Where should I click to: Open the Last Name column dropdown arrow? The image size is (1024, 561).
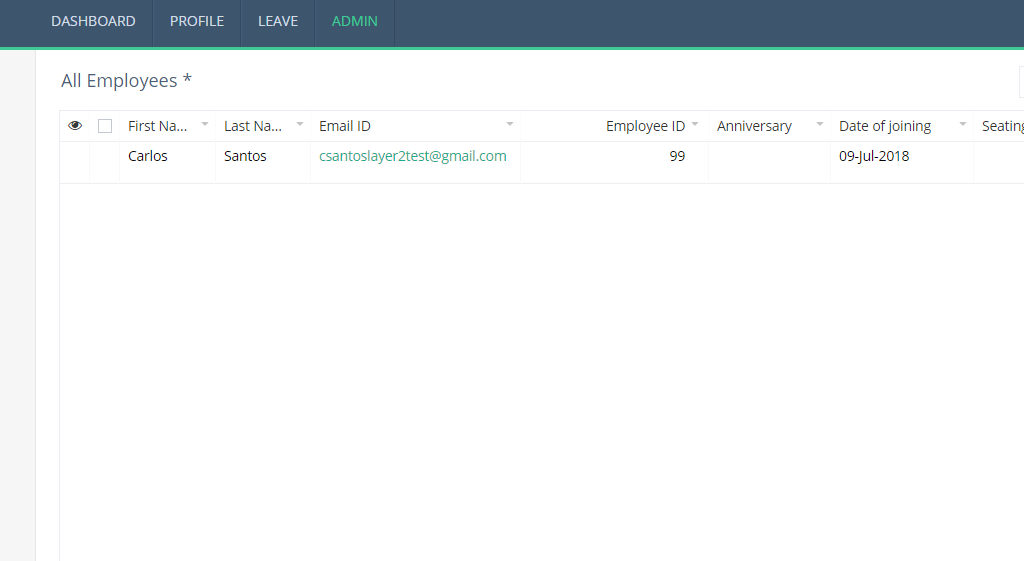tap(300, 125)
